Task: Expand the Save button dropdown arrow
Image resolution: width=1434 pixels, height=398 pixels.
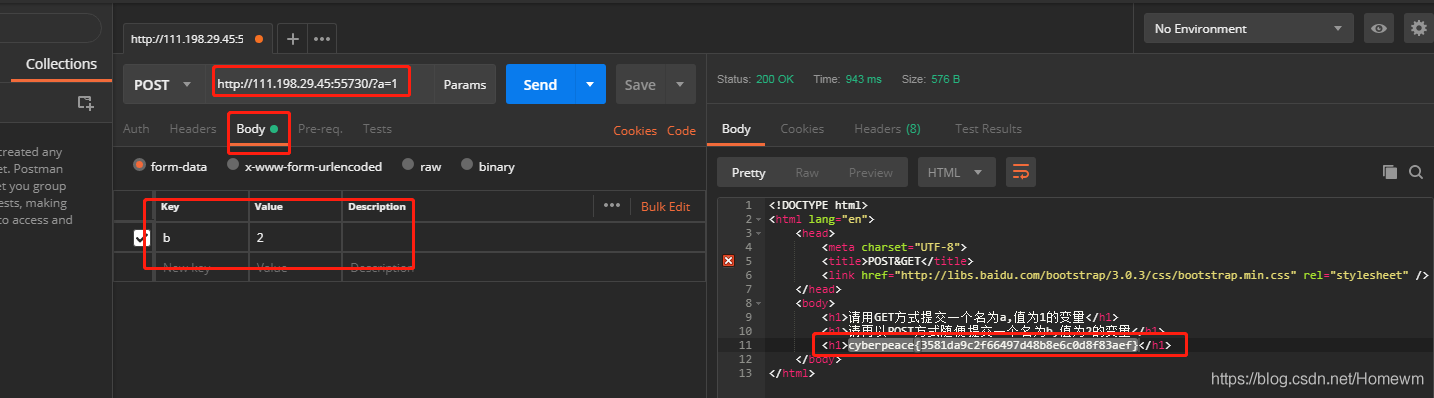Action: 681,85
